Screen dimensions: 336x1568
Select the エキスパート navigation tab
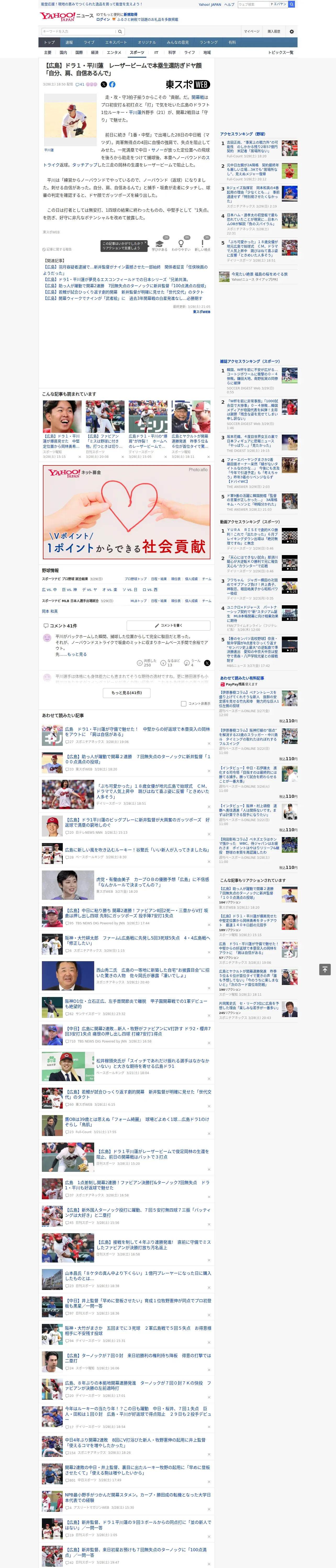116,43
